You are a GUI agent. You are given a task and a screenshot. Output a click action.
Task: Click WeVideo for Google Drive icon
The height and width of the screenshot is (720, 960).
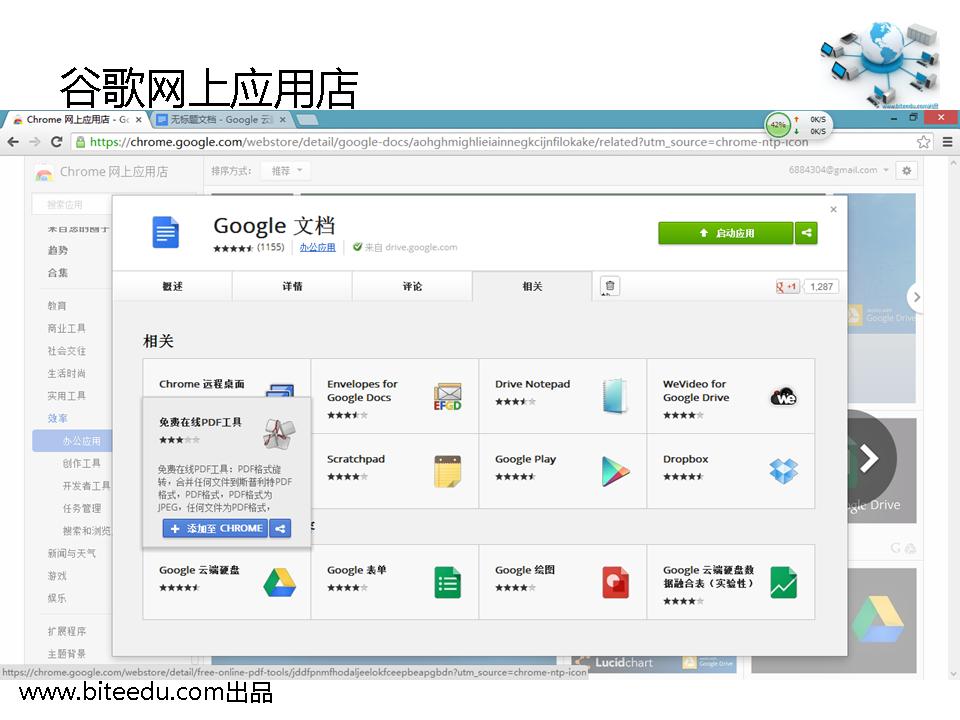784,397
